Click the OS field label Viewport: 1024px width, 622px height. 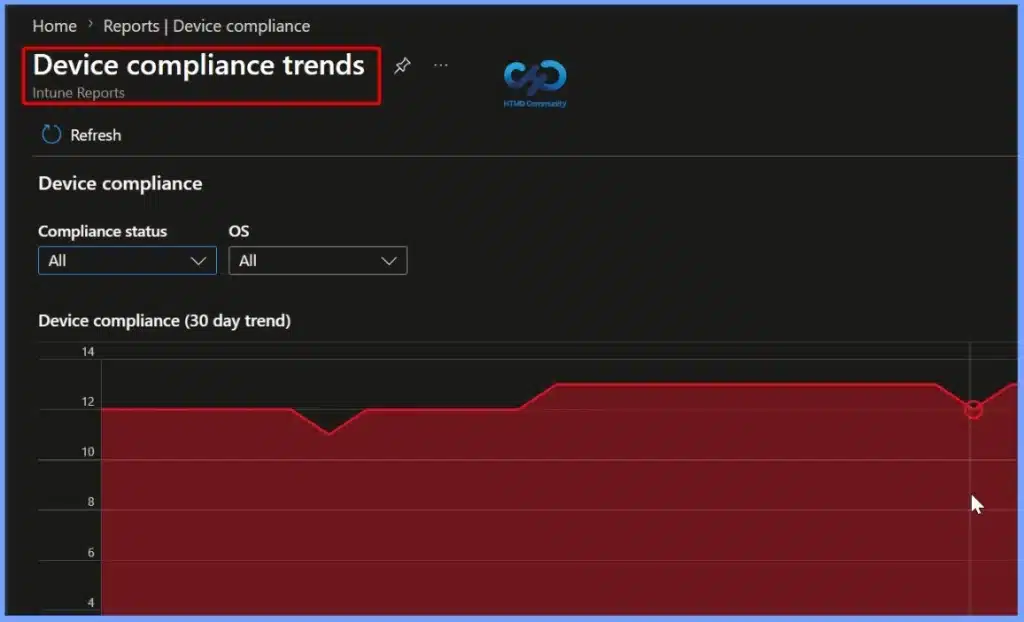click(x=239, y=231)
